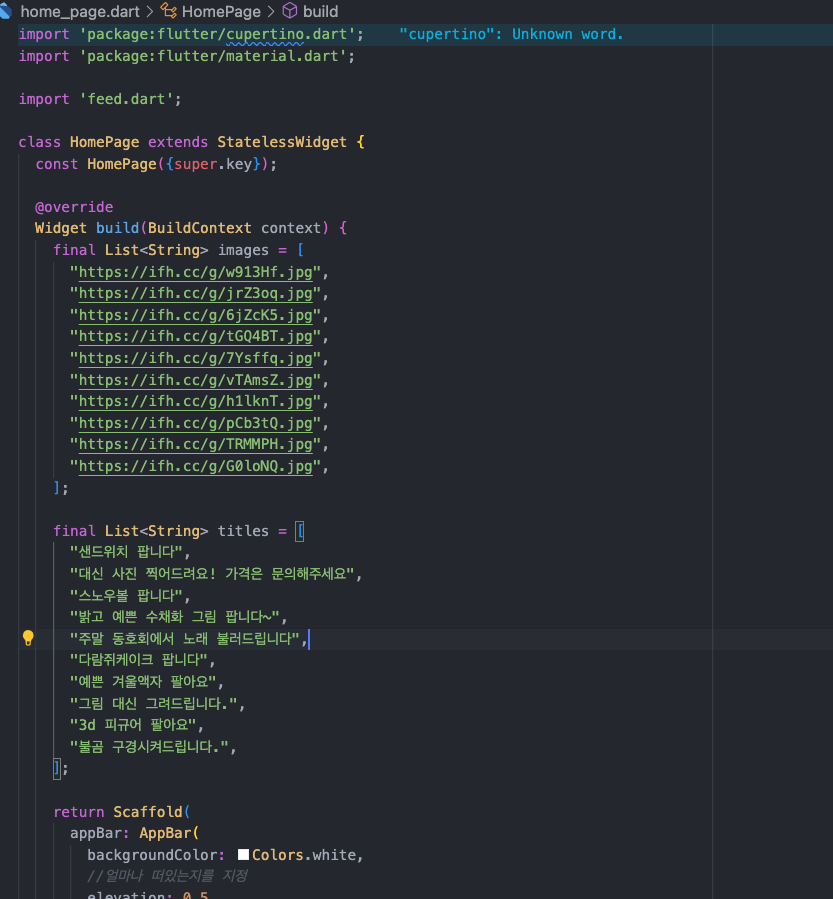Select the HomePage breadcrumb segment
Image resolution: width=833 pixels, height=899 pixels.
tap(221, 11)
